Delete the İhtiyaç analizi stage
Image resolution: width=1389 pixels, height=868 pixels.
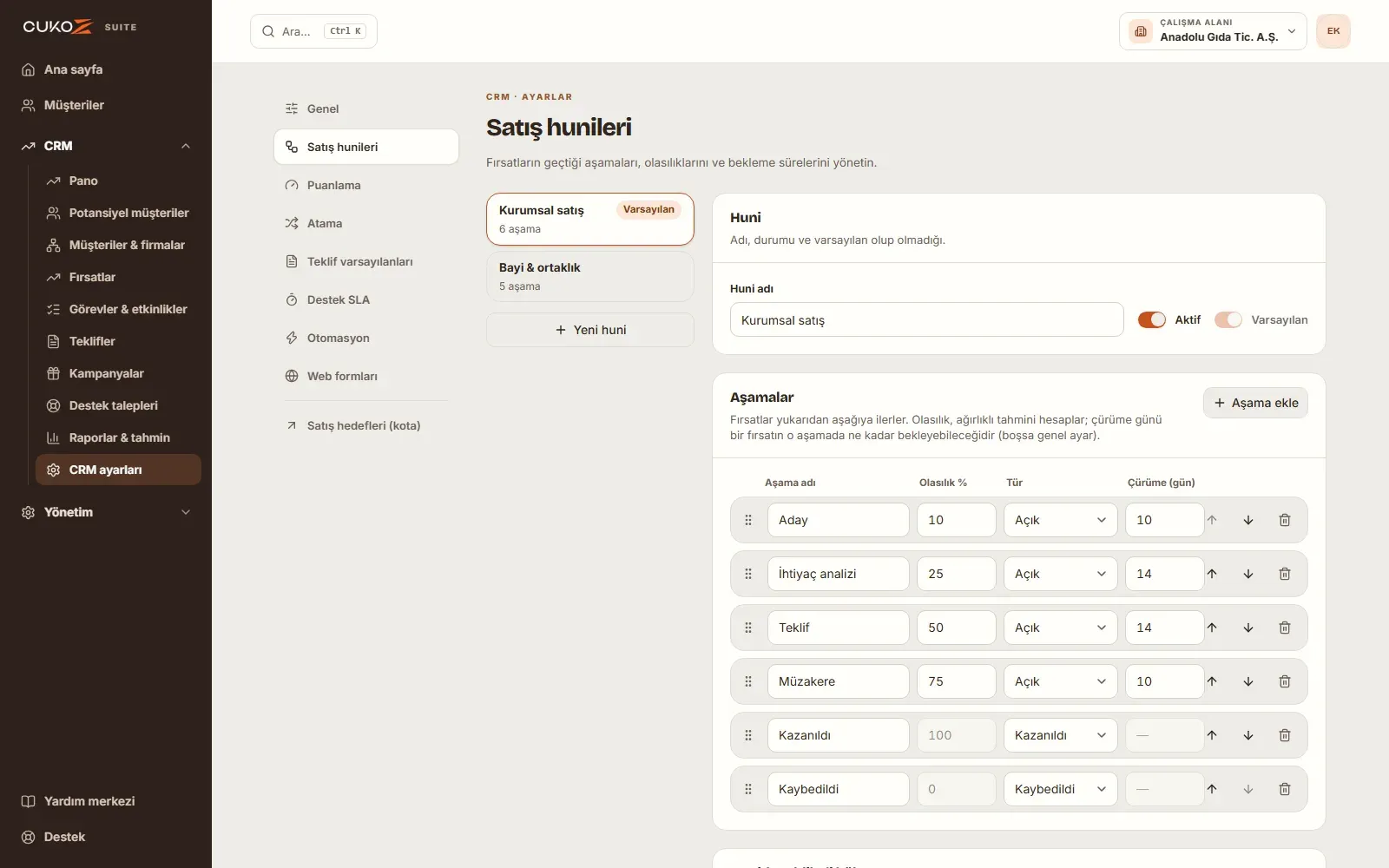click(1285, 574)
